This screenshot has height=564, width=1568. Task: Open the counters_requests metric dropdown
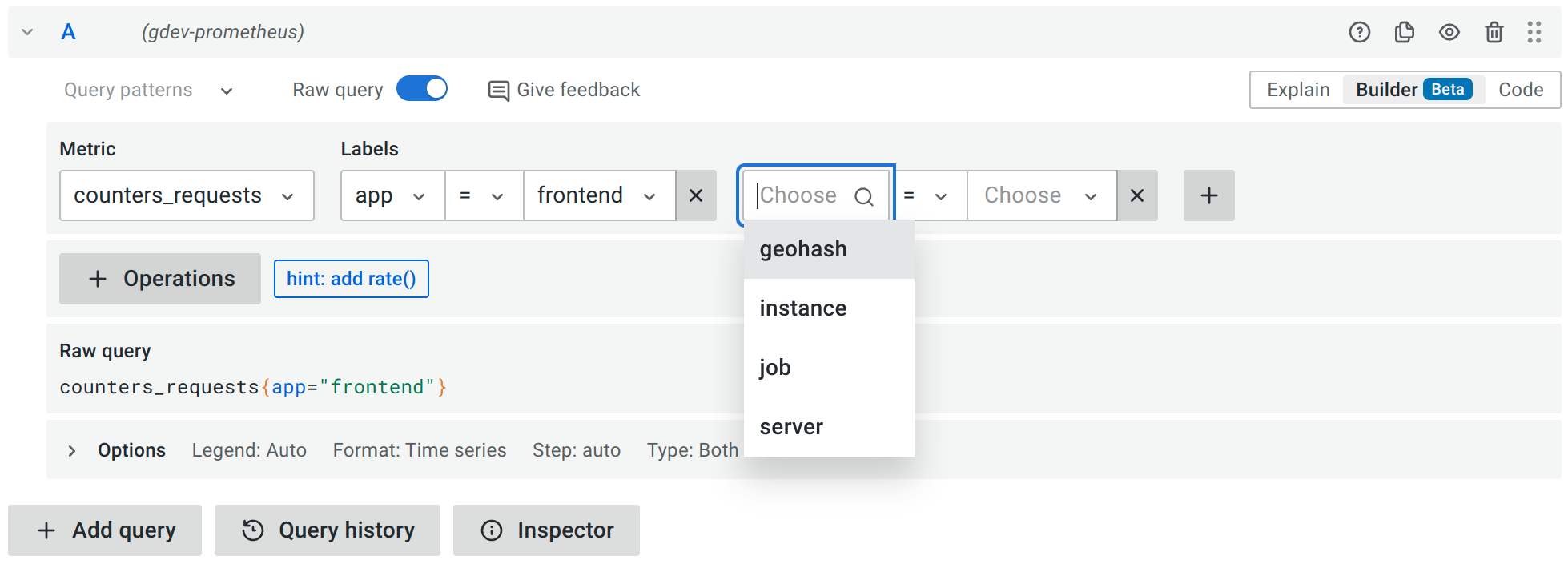(x=187, y=195)
